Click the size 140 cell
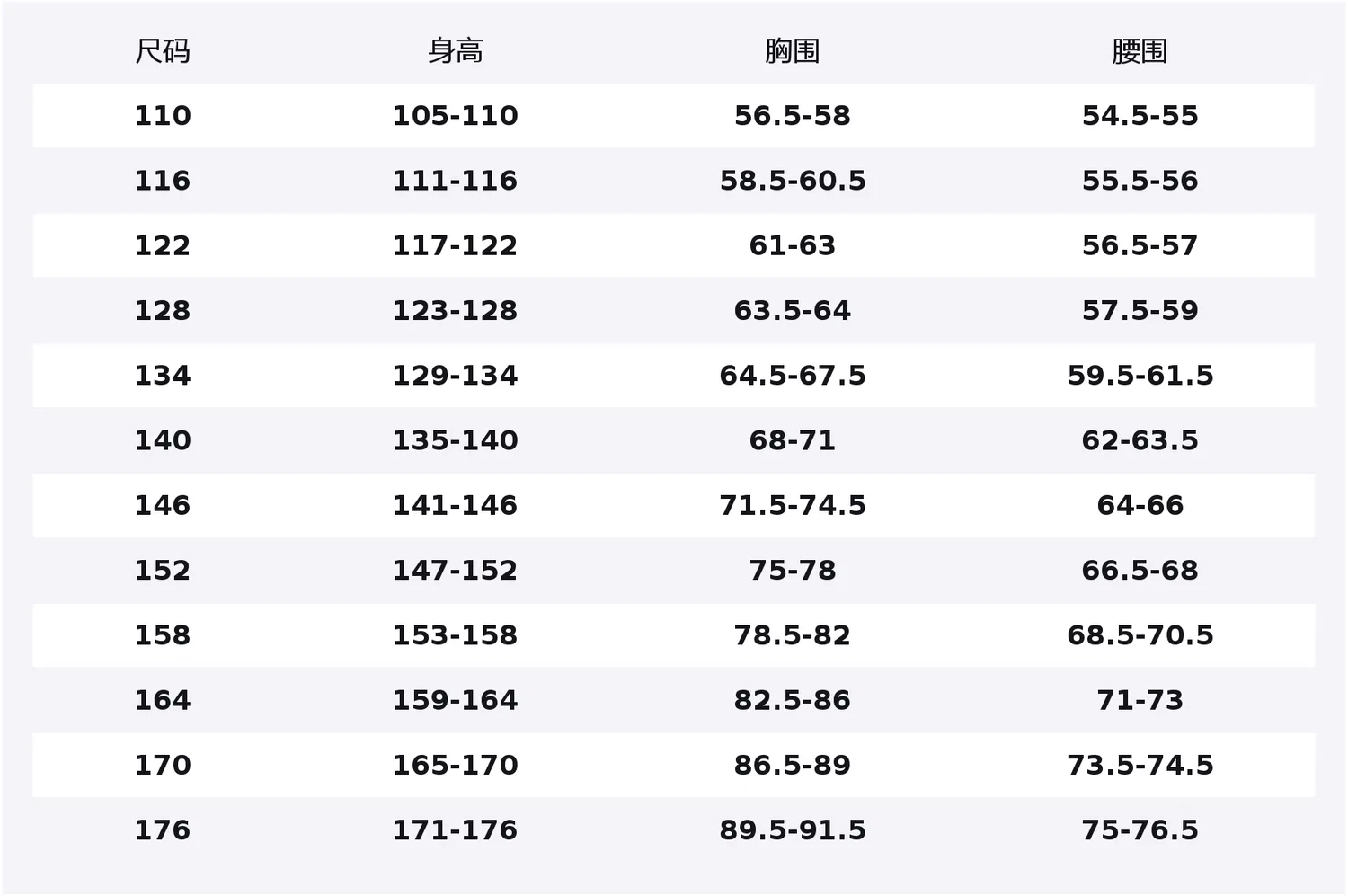The image size is (1348, 896). pos(163,440)
